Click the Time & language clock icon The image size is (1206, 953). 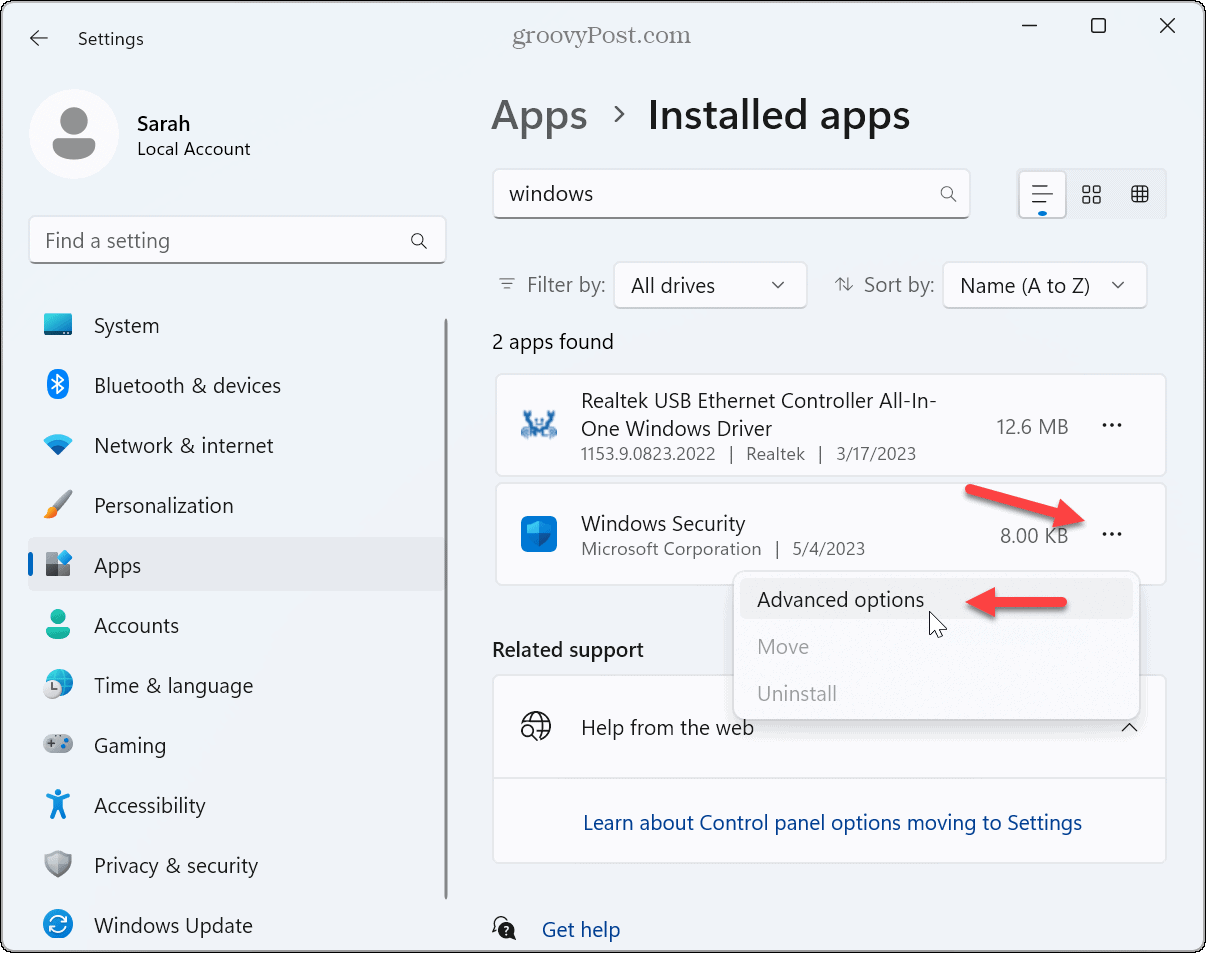pyautogui.click(x=58, y=685)
